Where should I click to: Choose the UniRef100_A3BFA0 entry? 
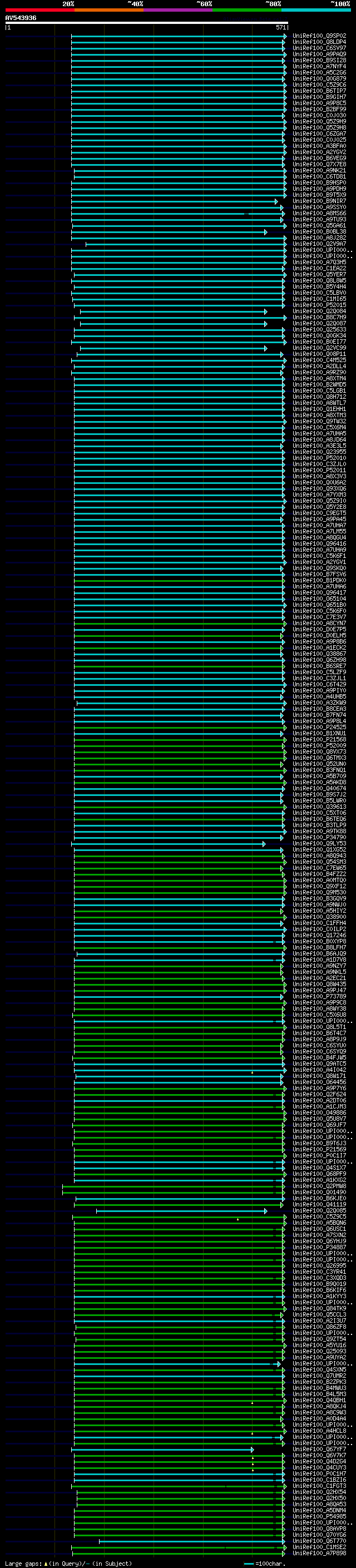coord(319,146)
